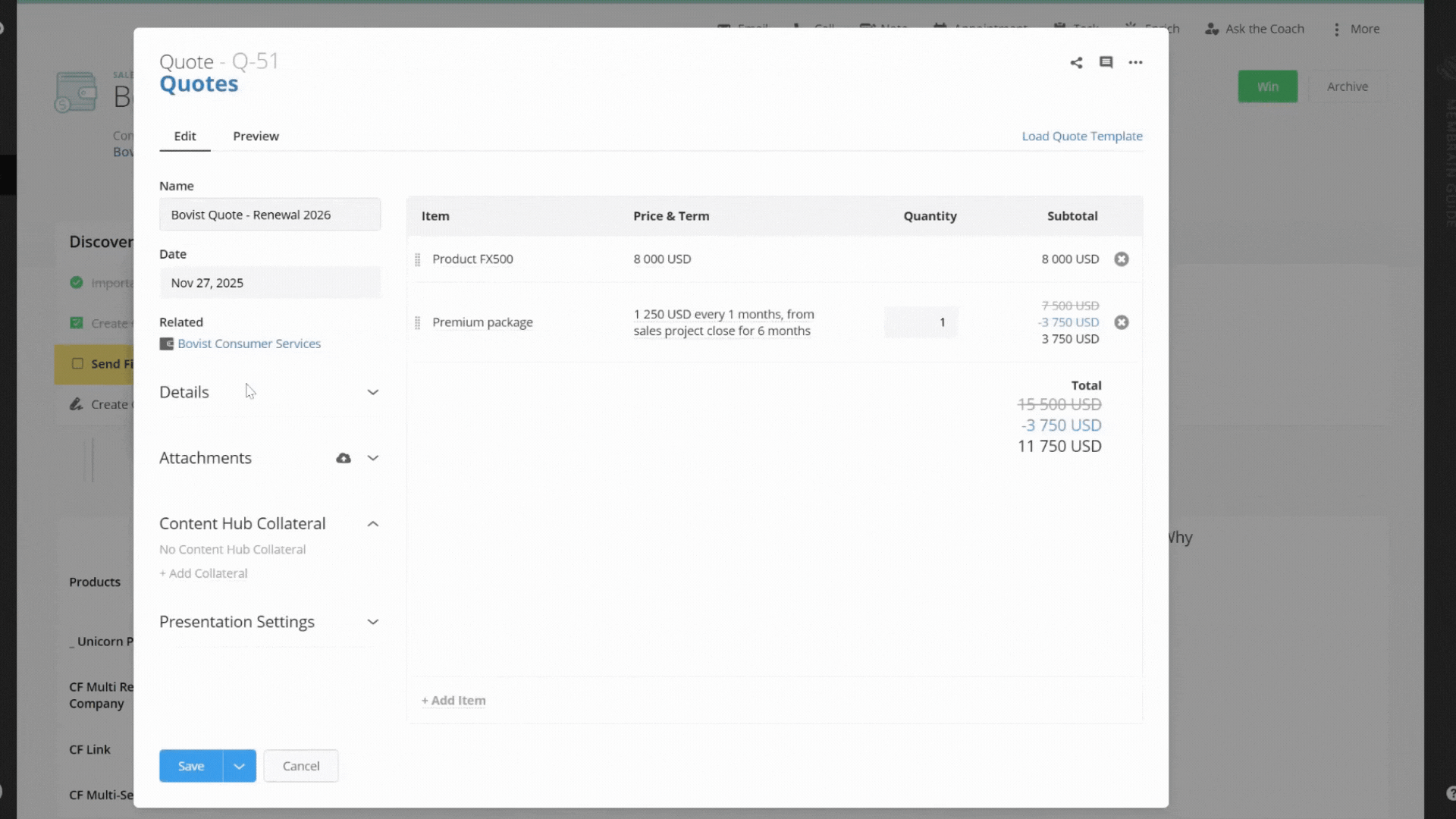This screenshot has height=819, width=1456.
Task: Open the three-dot options menu
Action: click(1135, 62)
